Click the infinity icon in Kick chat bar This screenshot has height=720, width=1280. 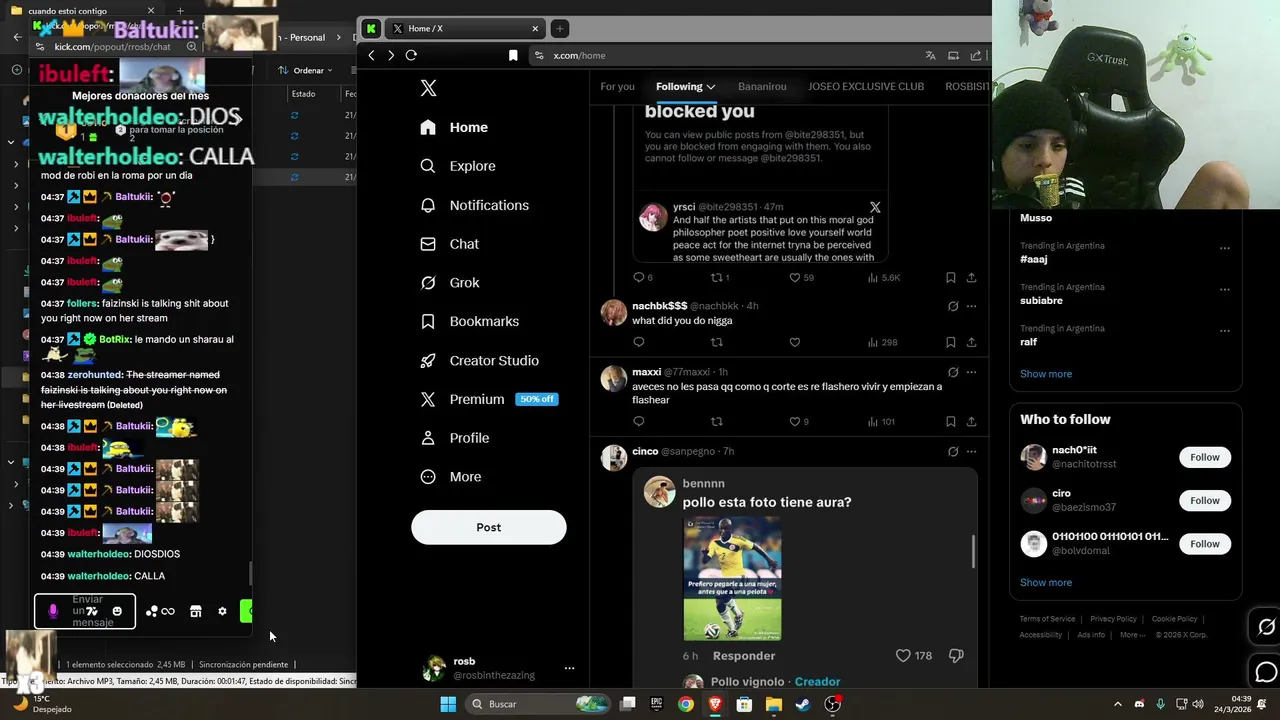point(168,611)
